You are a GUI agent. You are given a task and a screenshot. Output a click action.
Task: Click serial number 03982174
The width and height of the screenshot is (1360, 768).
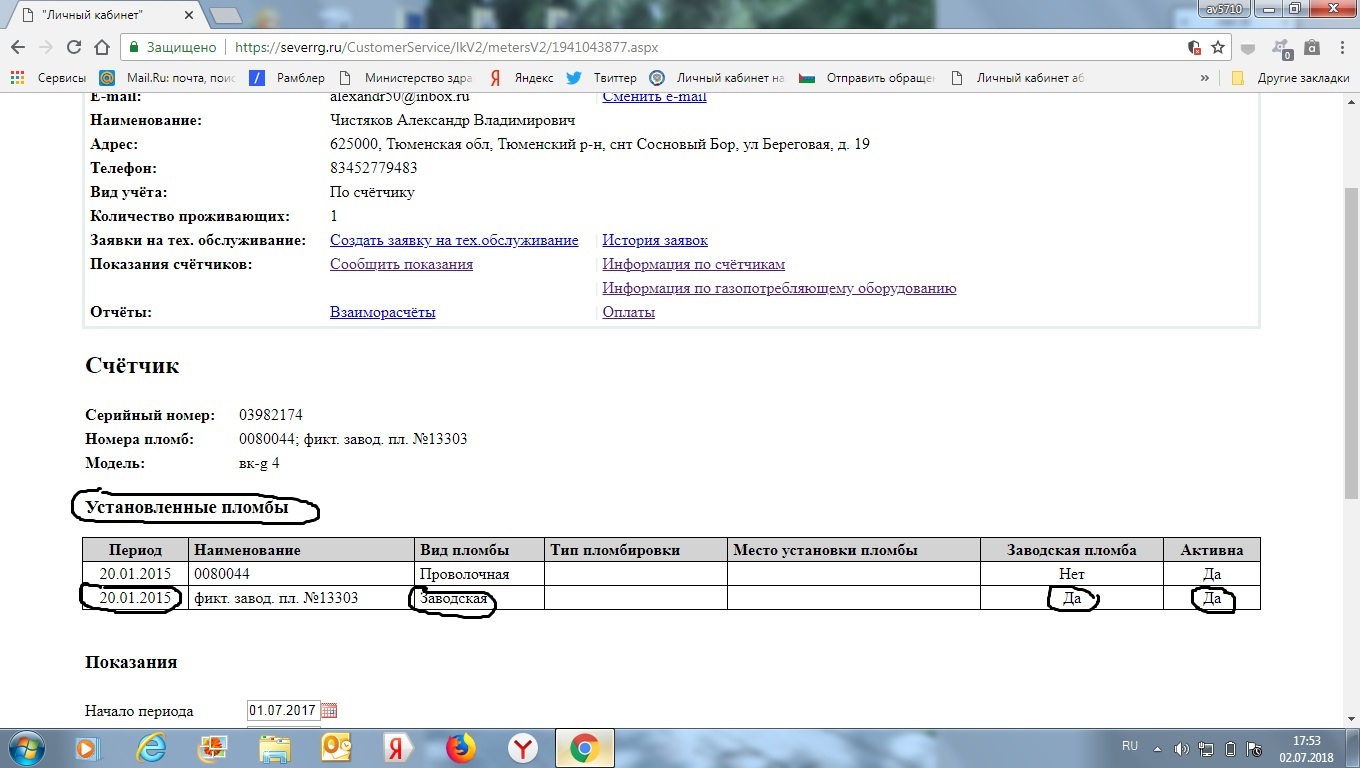tap(270, 415)
